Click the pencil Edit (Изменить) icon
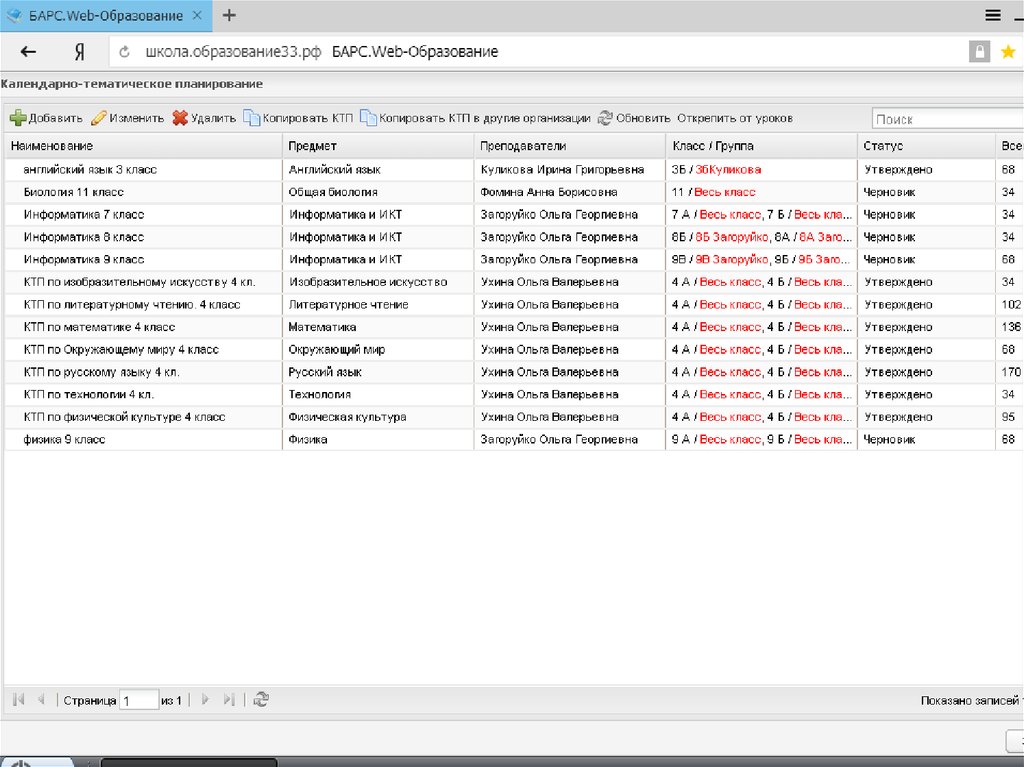 98,118
